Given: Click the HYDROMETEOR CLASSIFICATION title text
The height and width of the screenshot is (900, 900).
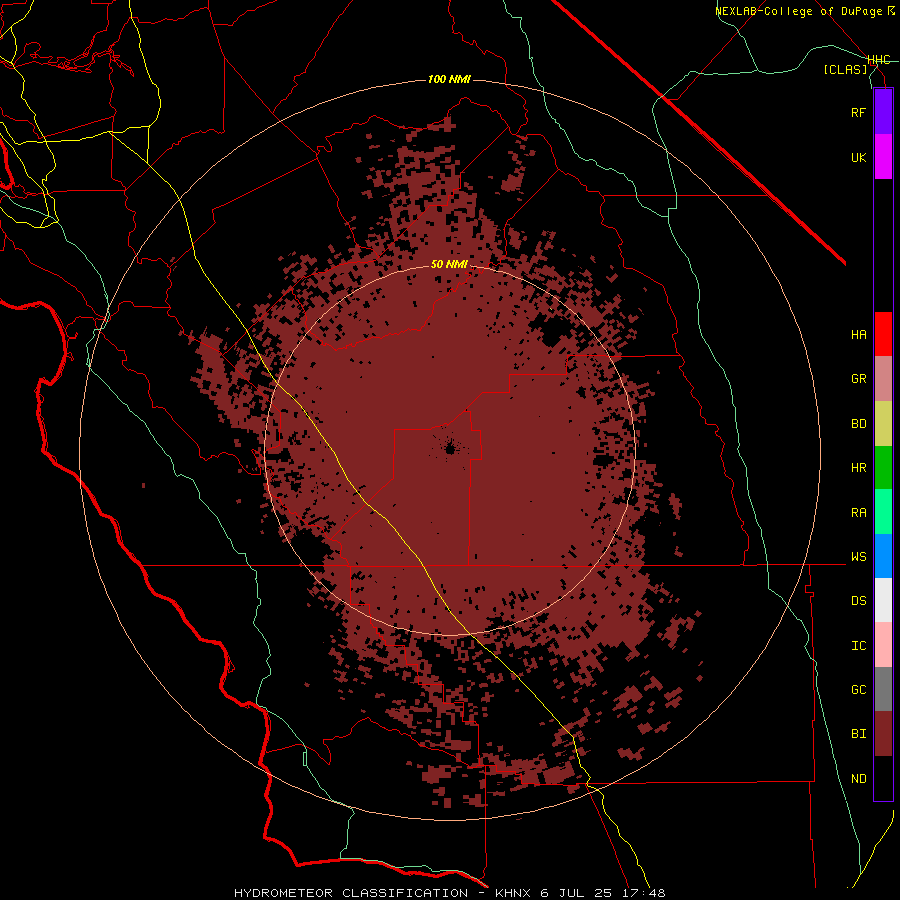Looking at the screenshot, I should (351, 893).
